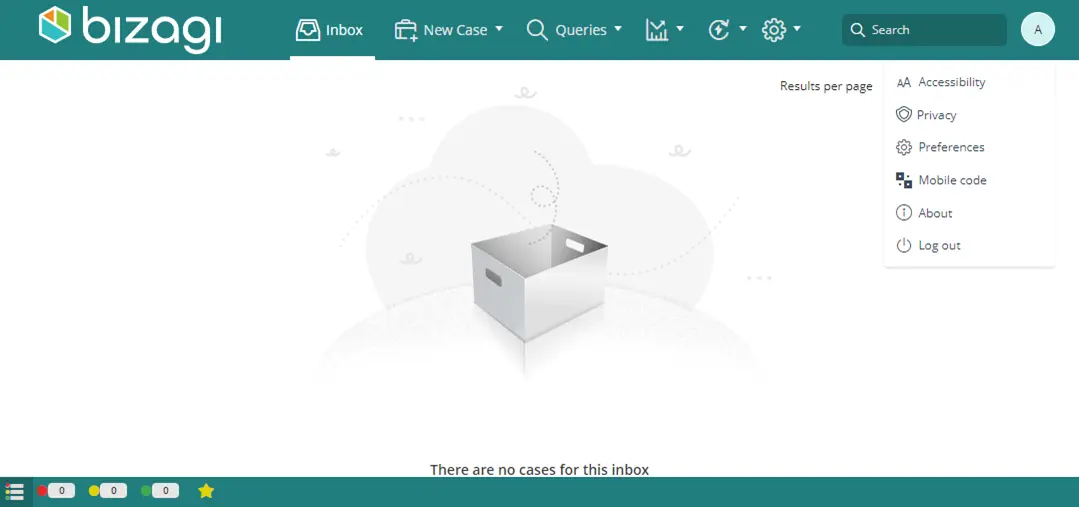Expand the reports chart dropdown arrow

[x=680, y=29]
